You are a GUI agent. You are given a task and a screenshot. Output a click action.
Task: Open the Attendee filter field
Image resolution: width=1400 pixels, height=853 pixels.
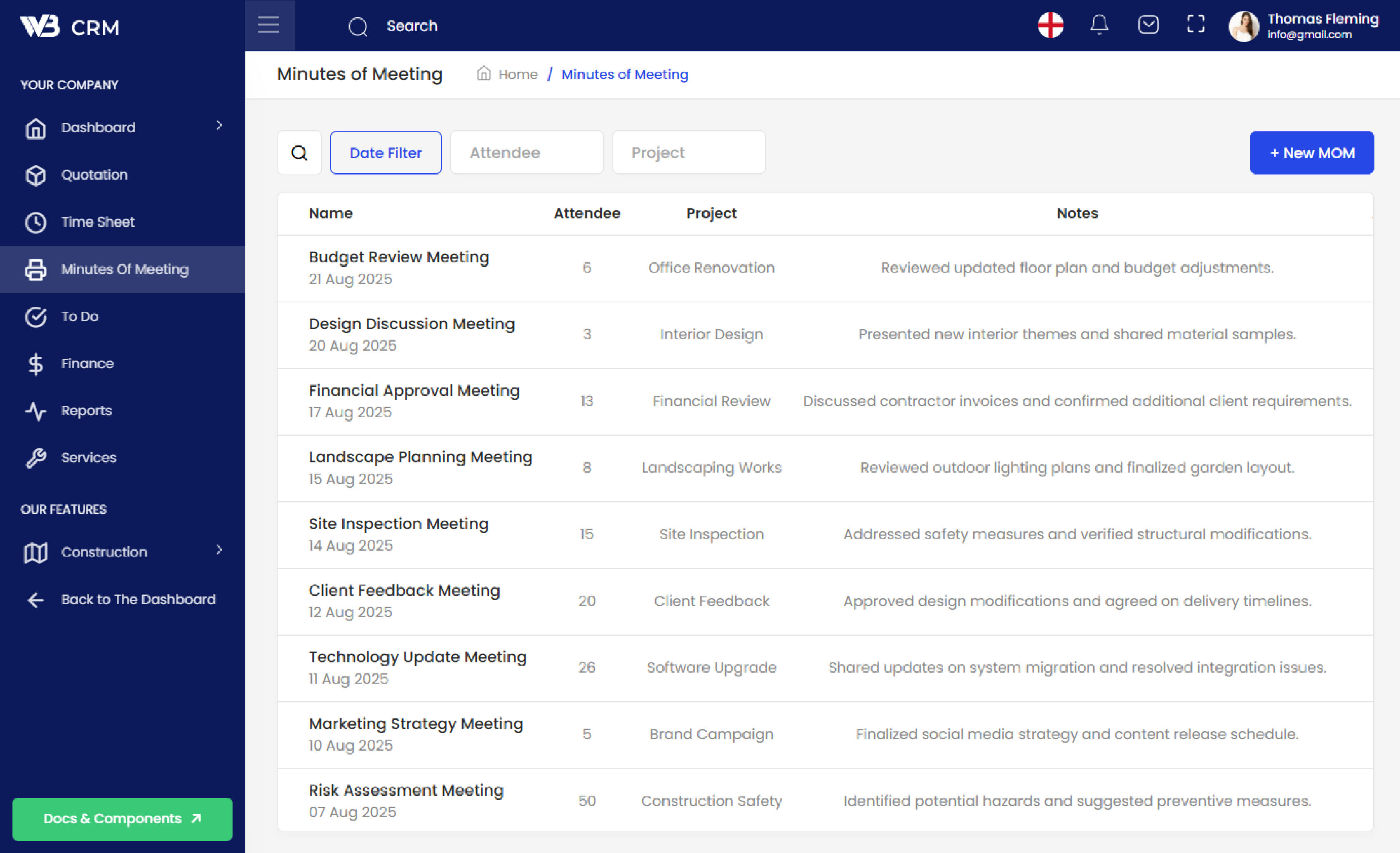(x=526, y=153)
